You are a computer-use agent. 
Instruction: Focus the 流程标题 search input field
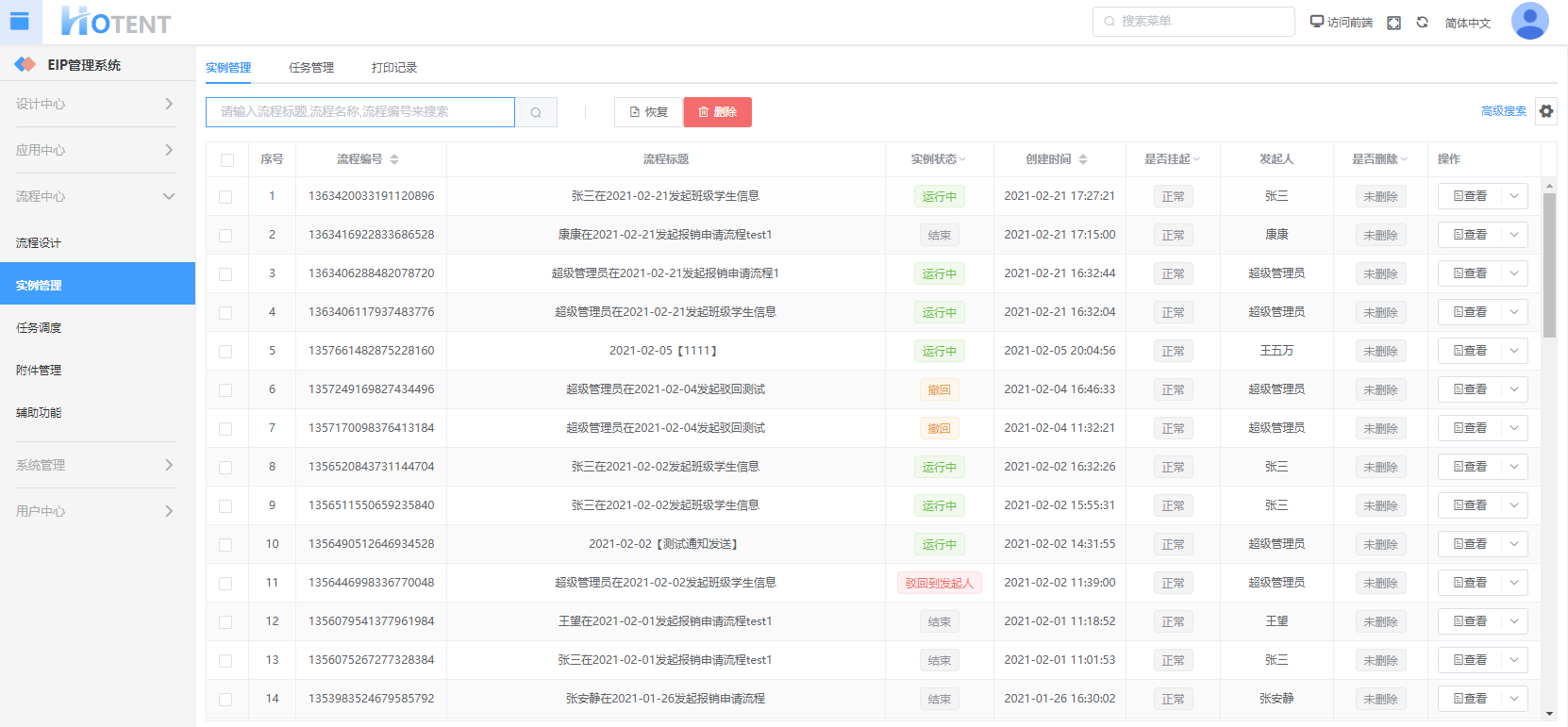(x=360, y=112)
